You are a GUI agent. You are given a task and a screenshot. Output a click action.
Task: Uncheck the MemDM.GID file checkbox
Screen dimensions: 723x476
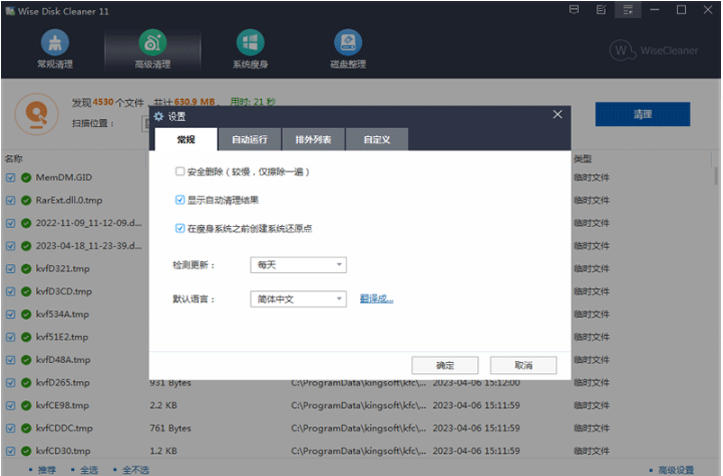[x=11, y=178]
